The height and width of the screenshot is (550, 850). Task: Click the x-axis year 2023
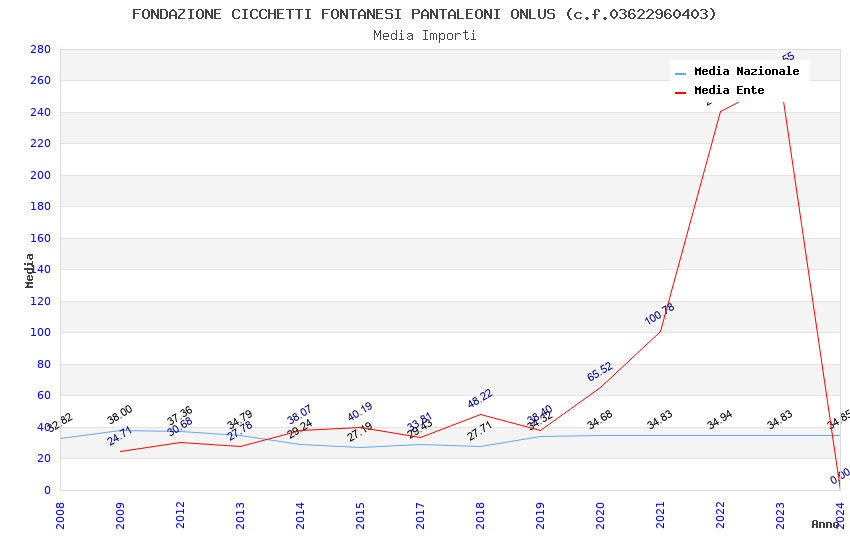(780, 515)
